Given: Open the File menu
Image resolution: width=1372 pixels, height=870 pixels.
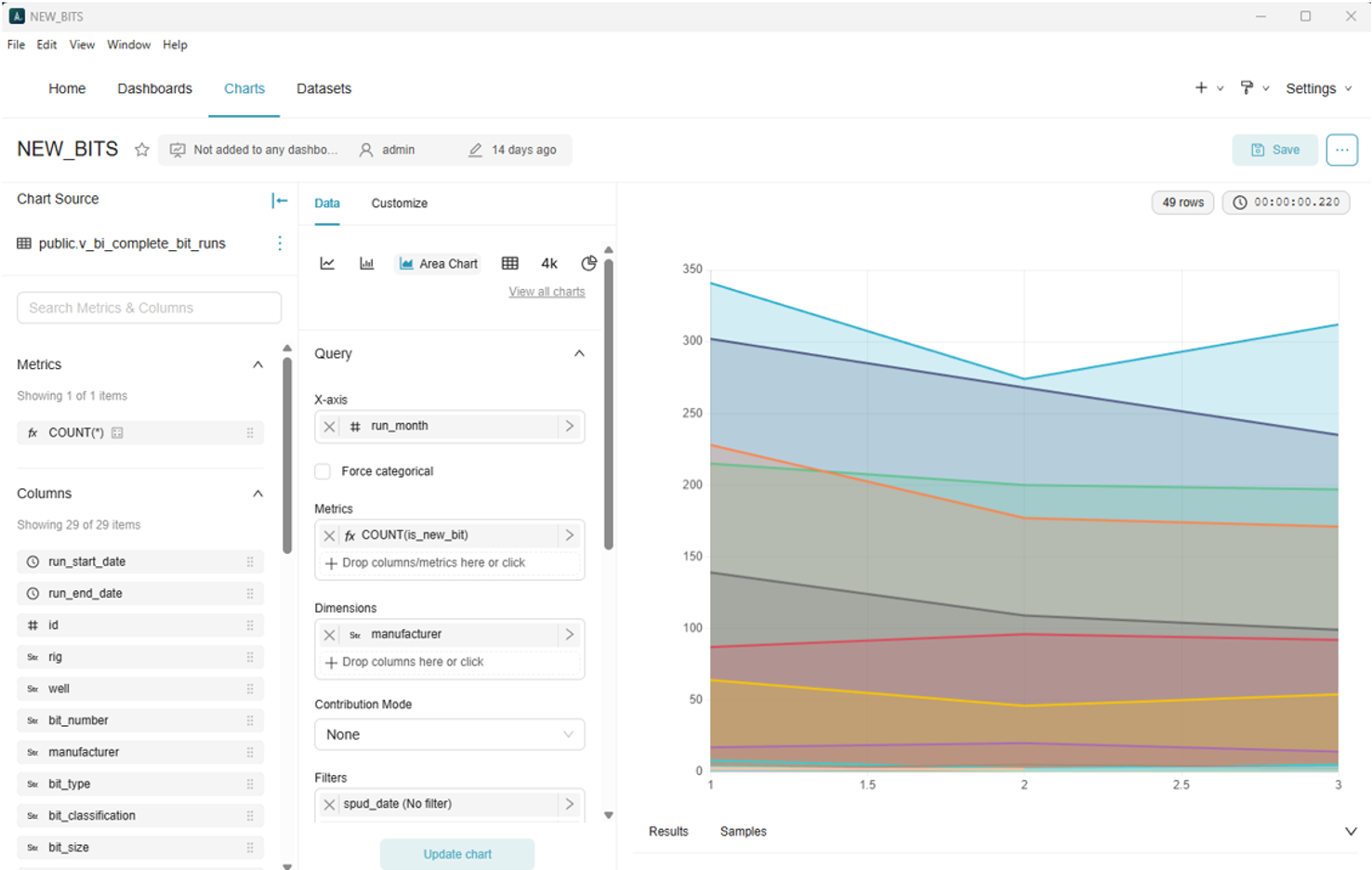Looking at the screenshot, I should [16, 45].
